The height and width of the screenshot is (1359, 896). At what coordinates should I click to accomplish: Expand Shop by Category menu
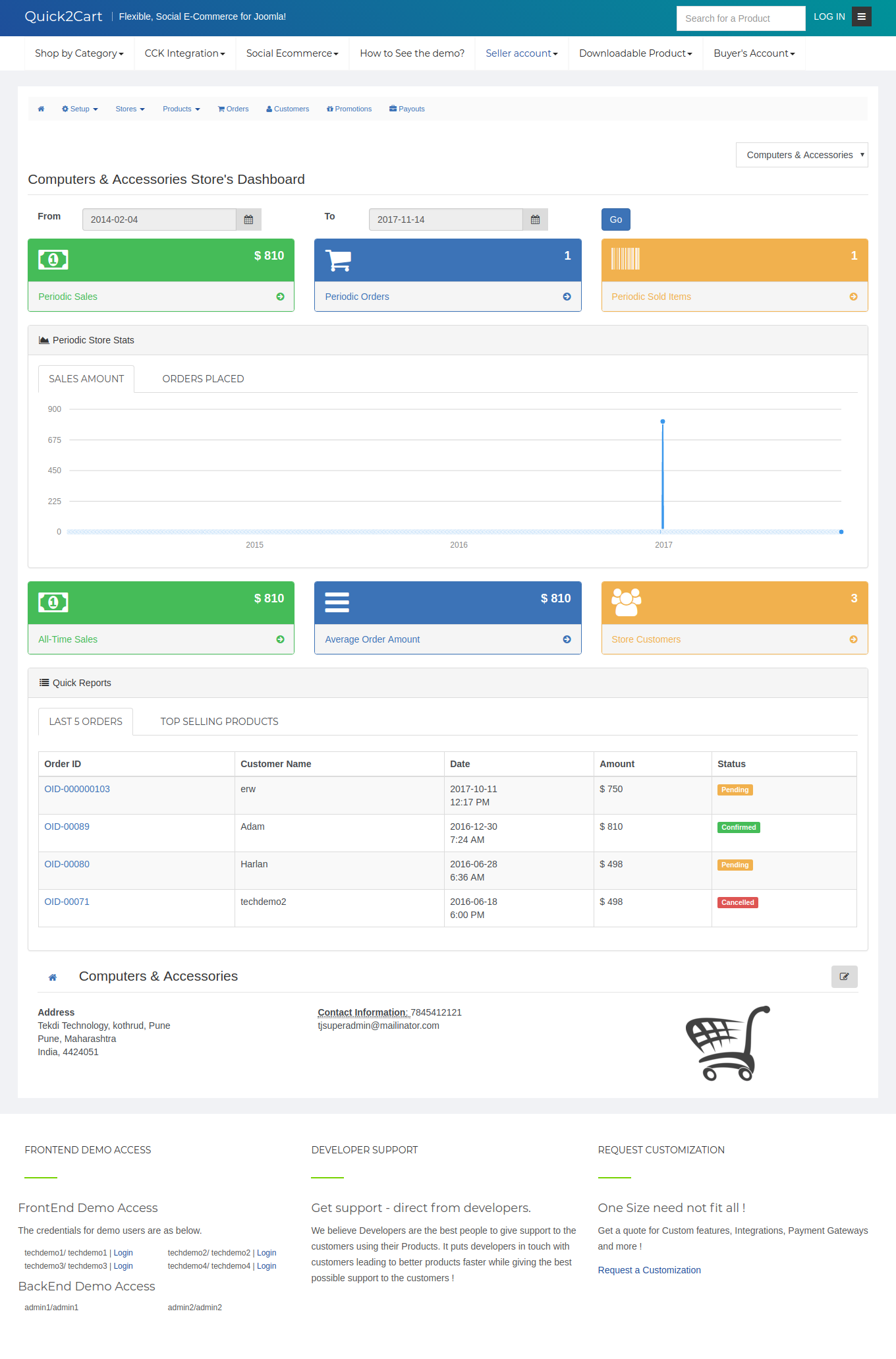click(79, 53)
